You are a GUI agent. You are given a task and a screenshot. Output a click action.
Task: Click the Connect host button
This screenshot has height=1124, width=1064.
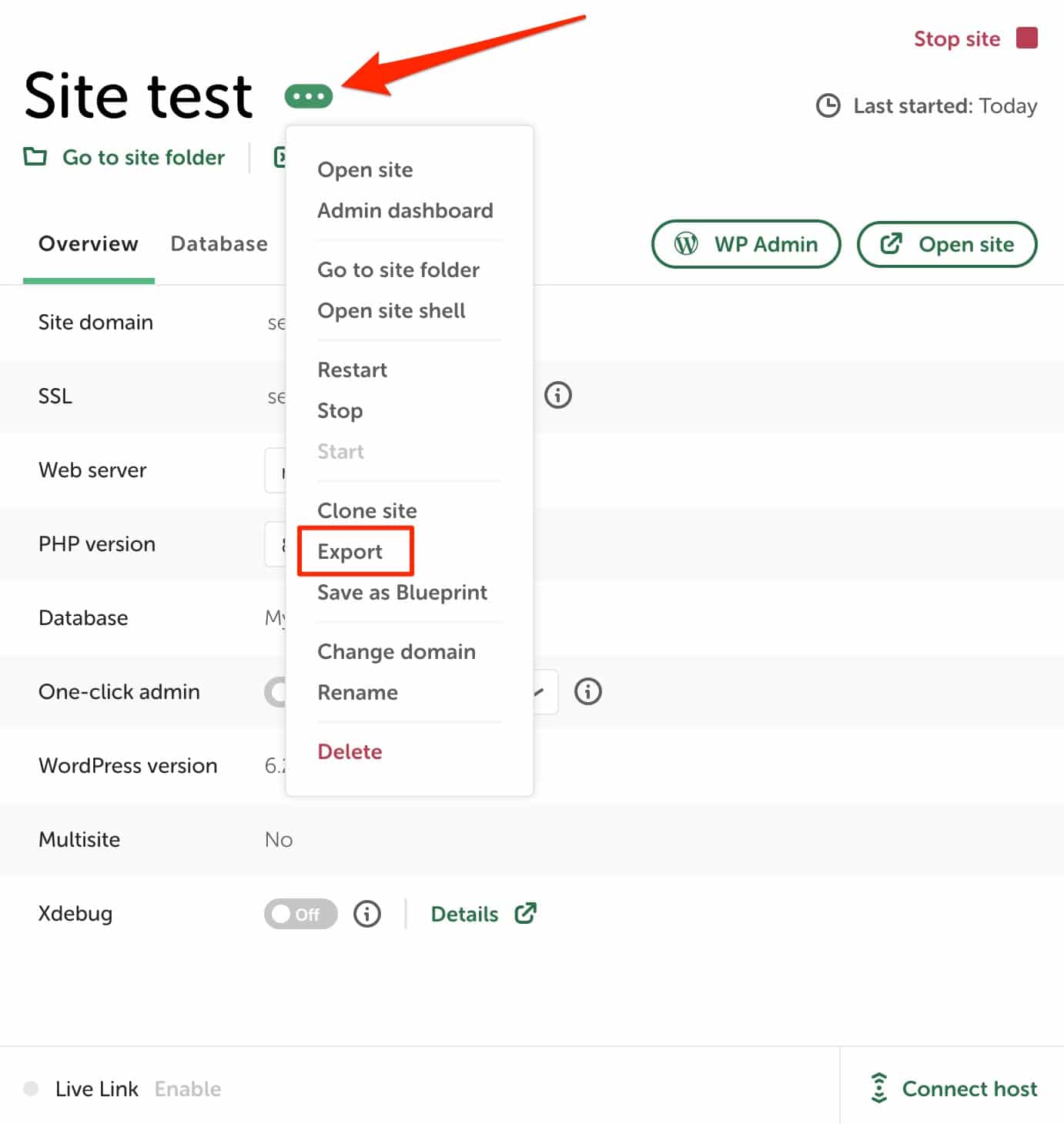pos(954,1089)
